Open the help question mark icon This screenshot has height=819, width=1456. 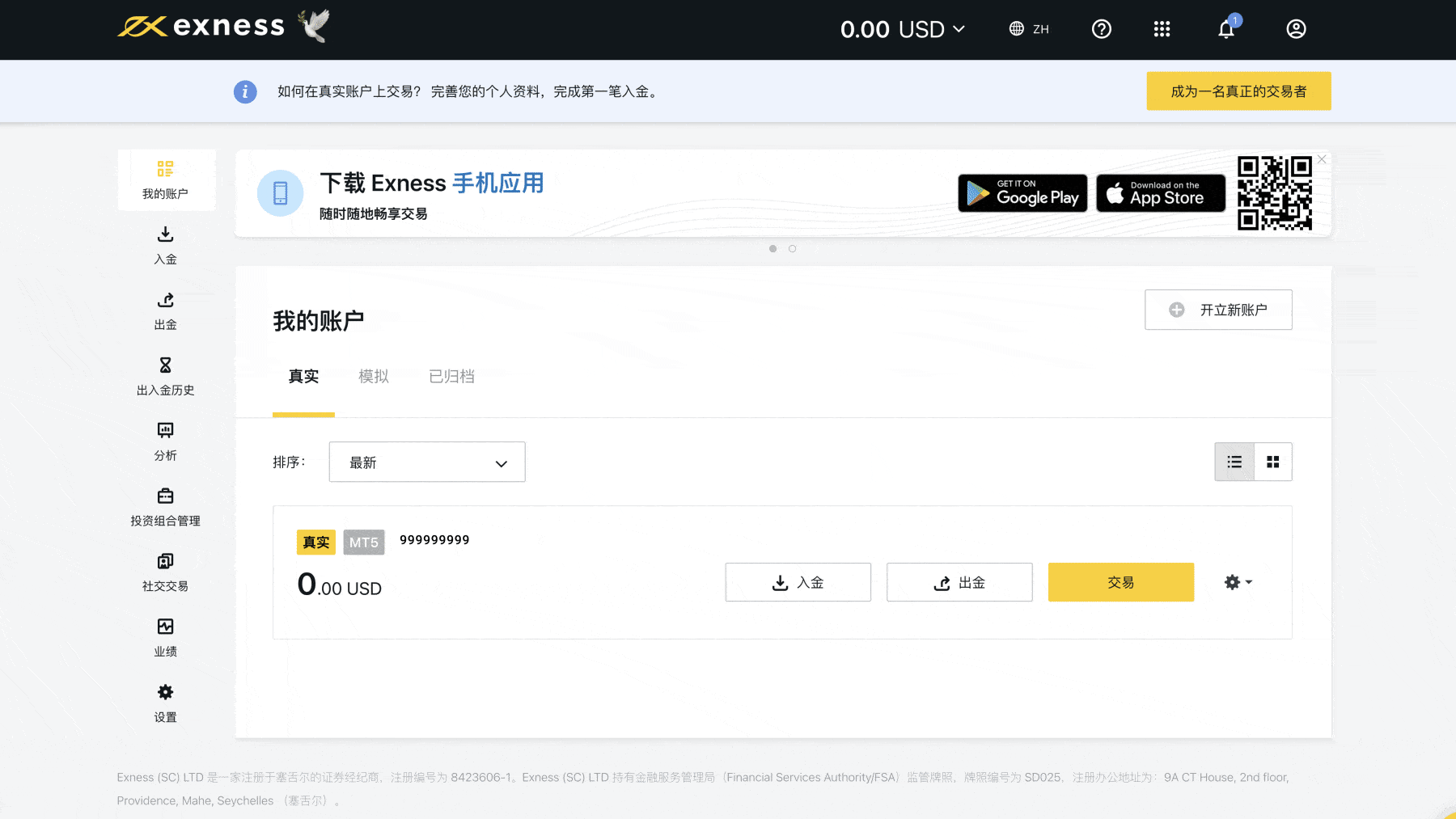(1102, 29)
